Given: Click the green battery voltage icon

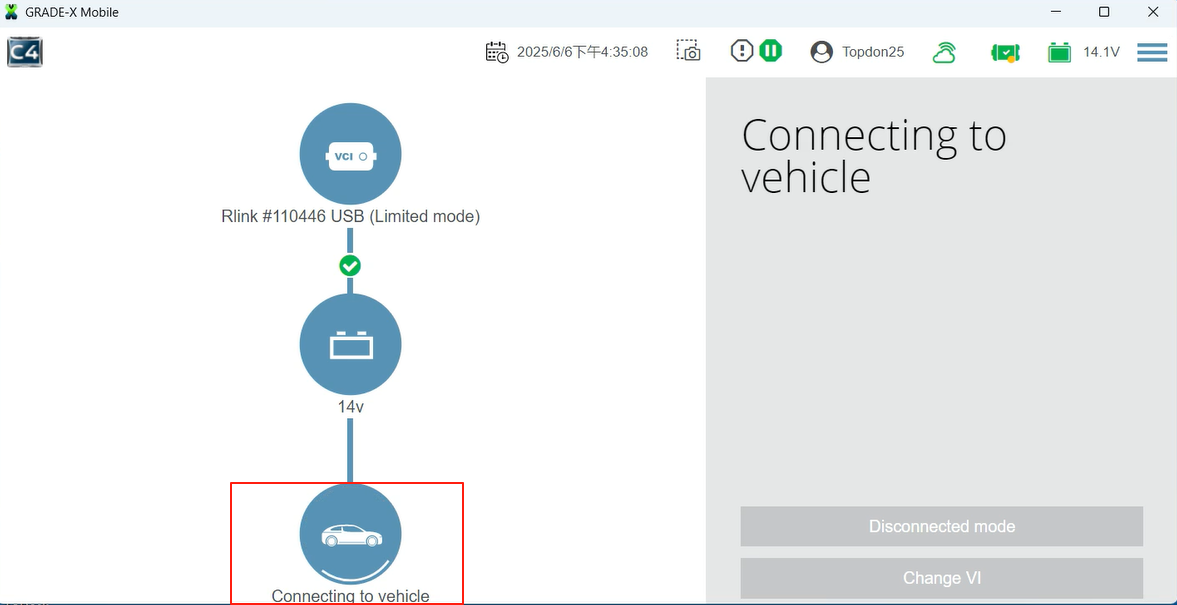Looking at the screenshot, I should 1059,52.
